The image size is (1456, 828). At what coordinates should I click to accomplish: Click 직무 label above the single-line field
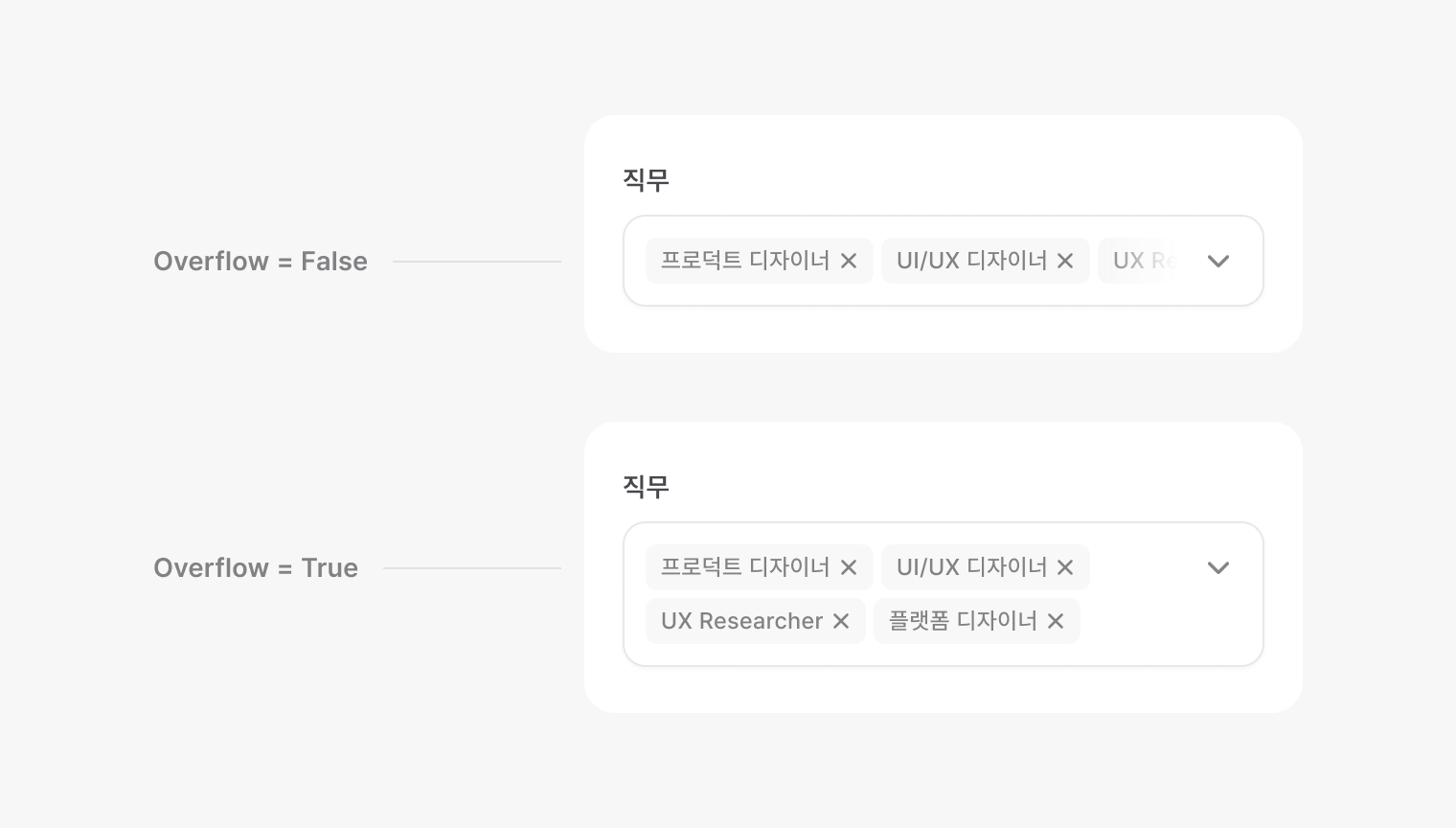(x=646, y=180)
